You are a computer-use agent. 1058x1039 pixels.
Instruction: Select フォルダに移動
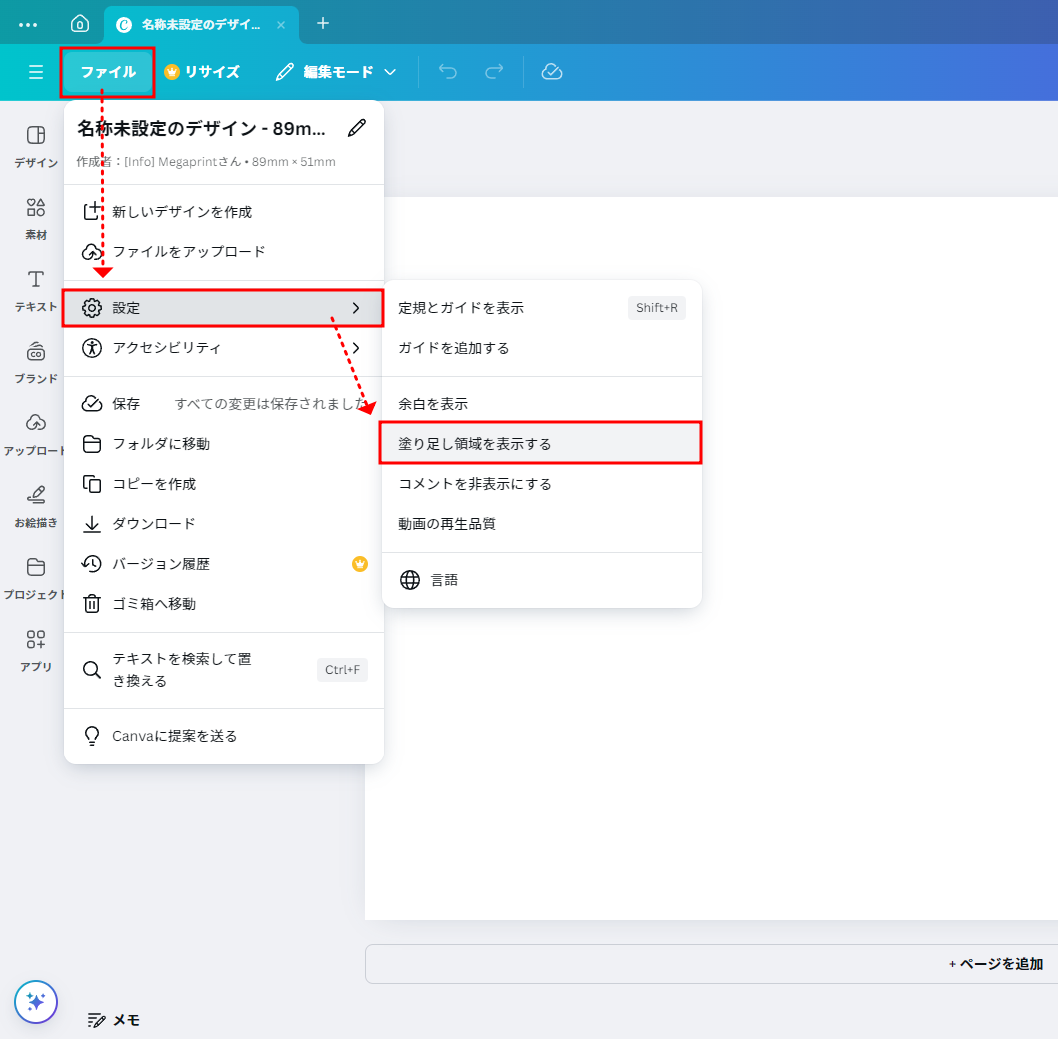(x=224, y=443)
